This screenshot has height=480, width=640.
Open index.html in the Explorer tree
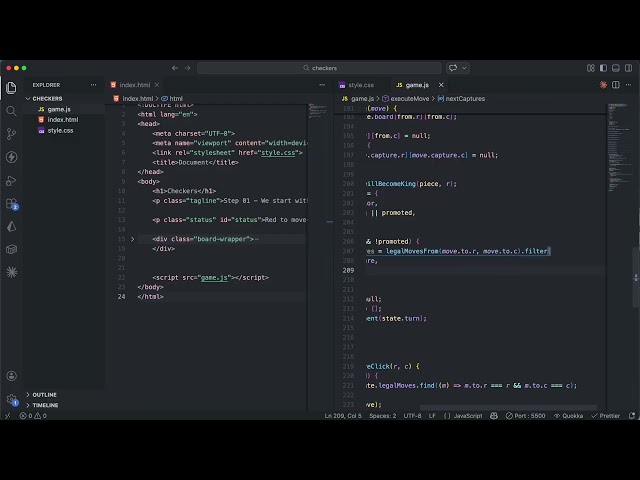[x=64, y=120]
